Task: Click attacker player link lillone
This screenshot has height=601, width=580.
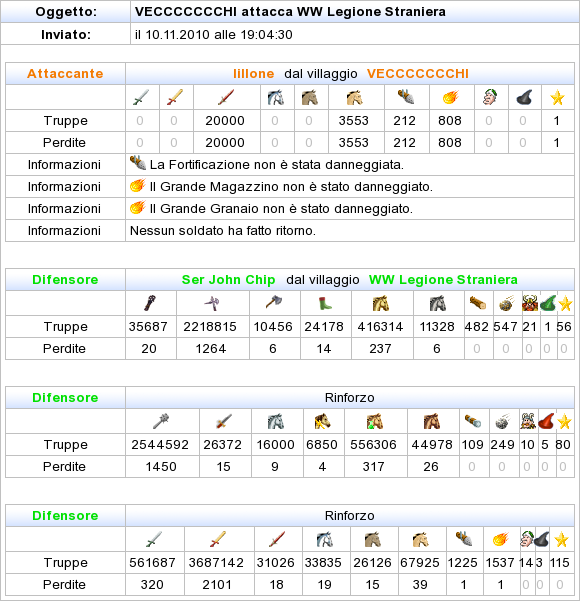Action: [253, 74]
